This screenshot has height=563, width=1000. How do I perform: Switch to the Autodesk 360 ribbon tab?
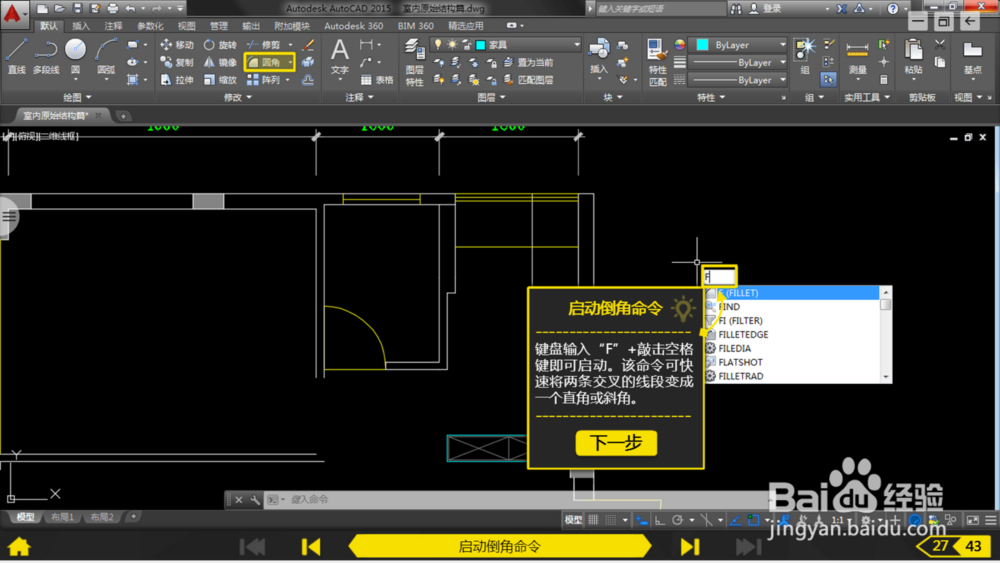[x=353, y=26]
